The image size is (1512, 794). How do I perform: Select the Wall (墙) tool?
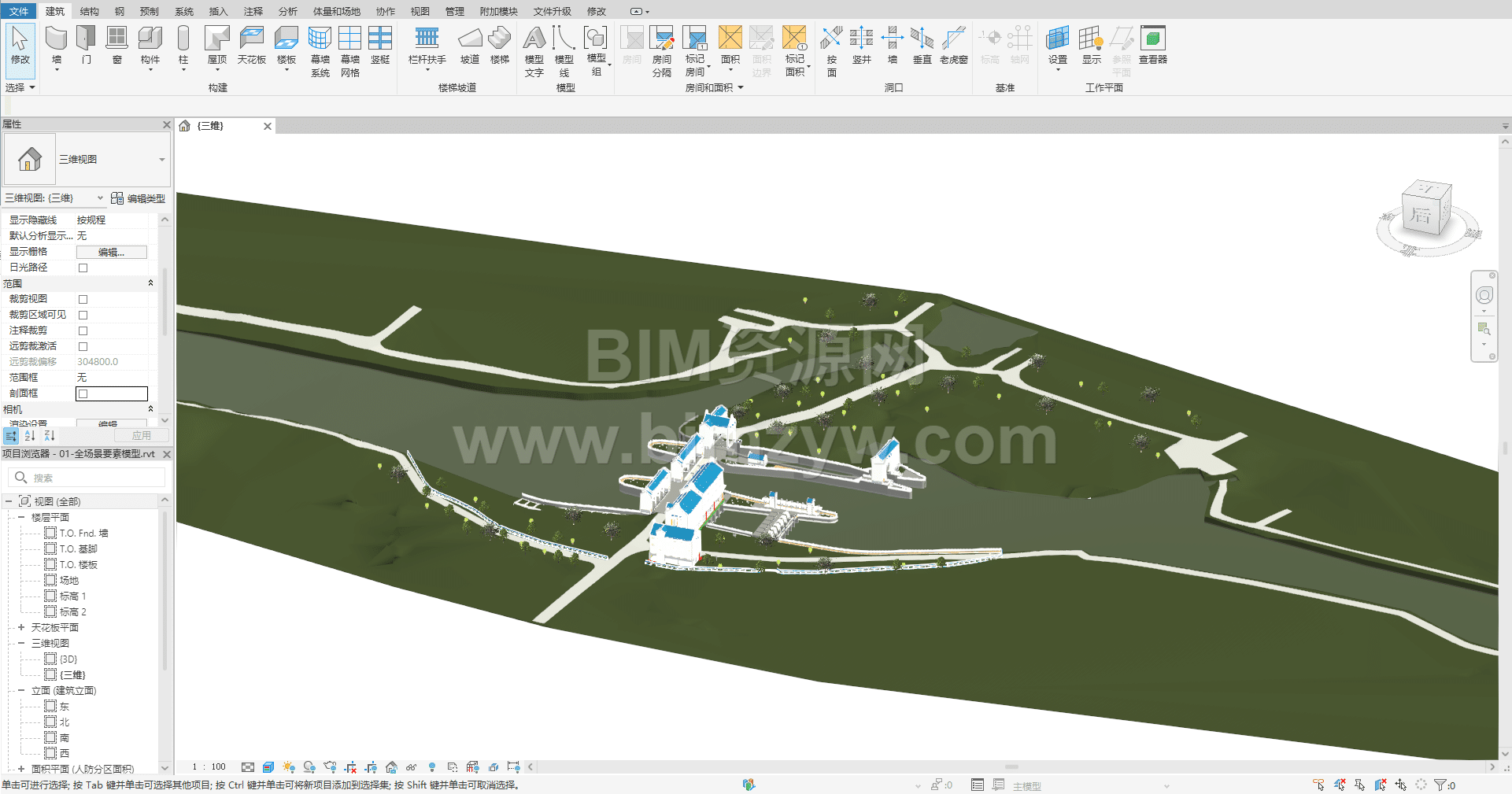(x=56, y=45)
